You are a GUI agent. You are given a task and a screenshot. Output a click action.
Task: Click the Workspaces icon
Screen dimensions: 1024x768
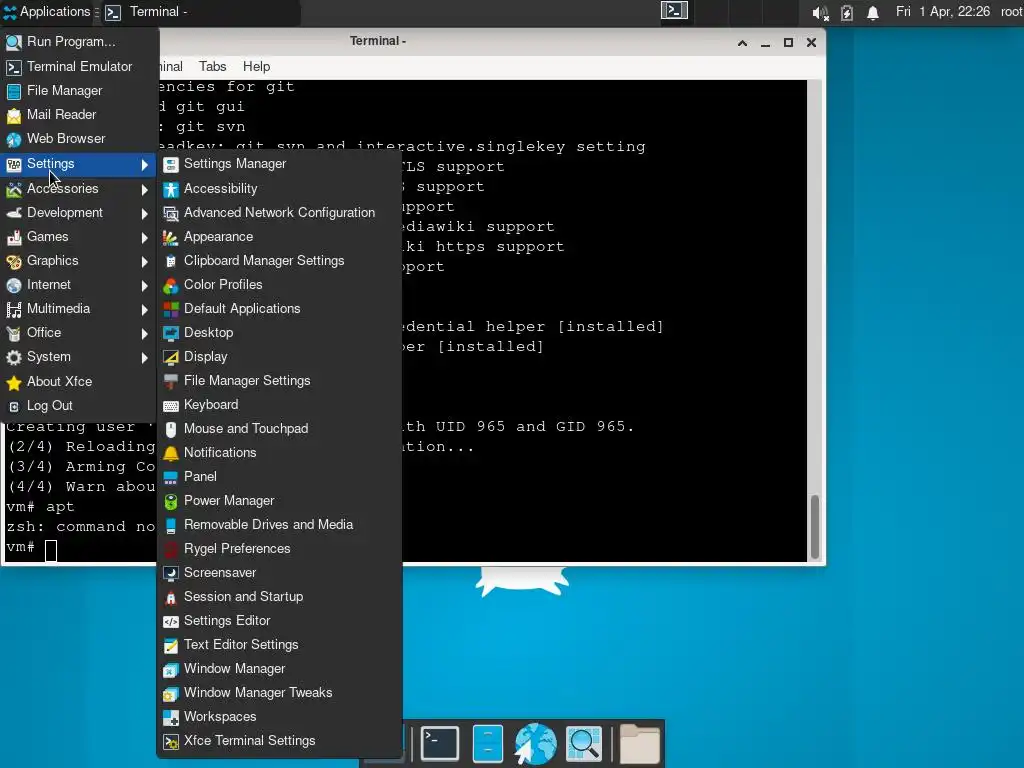pyautogui.click(x=170, y=718)
